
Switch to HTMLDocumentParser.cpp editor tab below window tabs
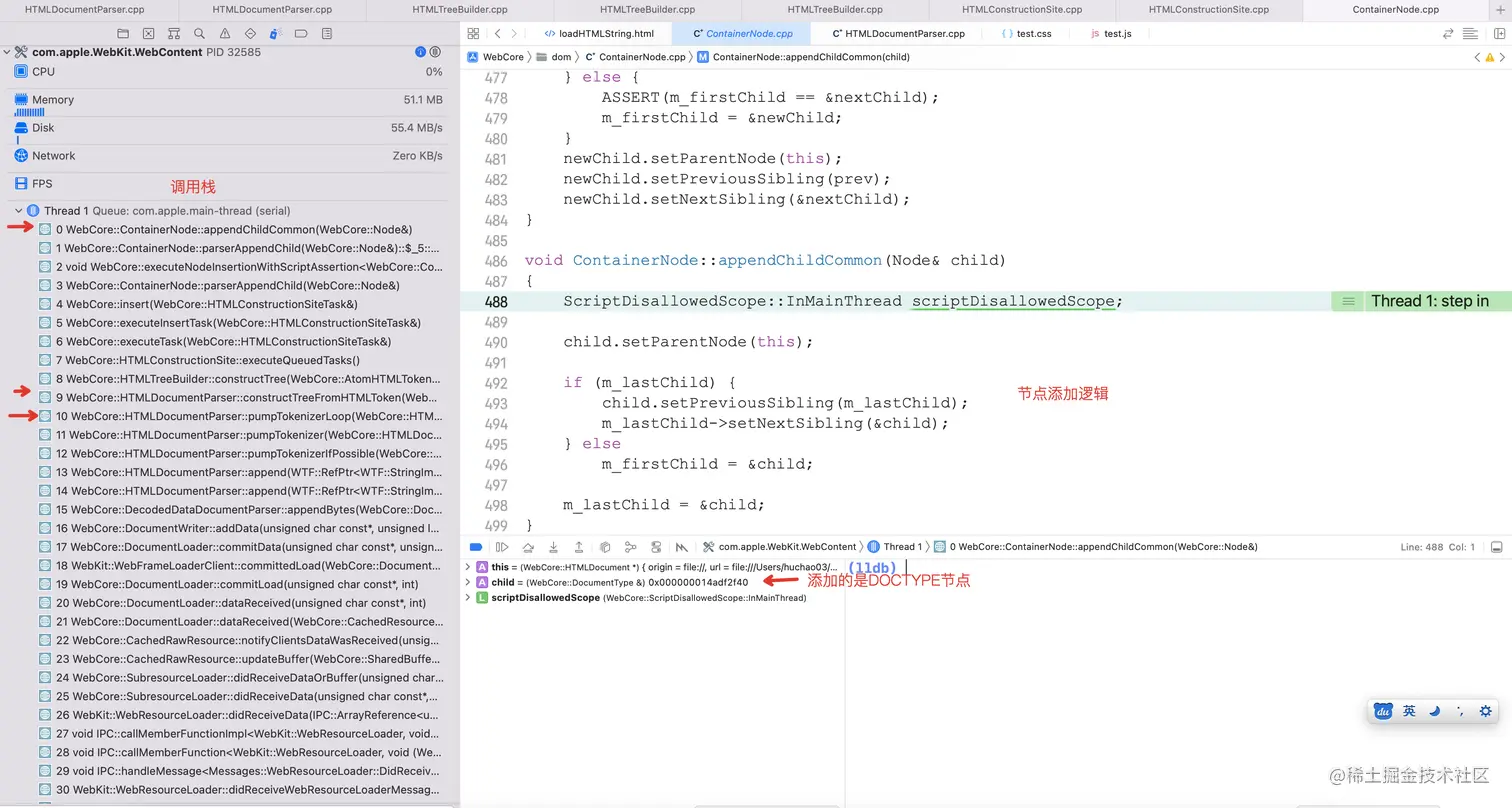(x=898, y=33)
